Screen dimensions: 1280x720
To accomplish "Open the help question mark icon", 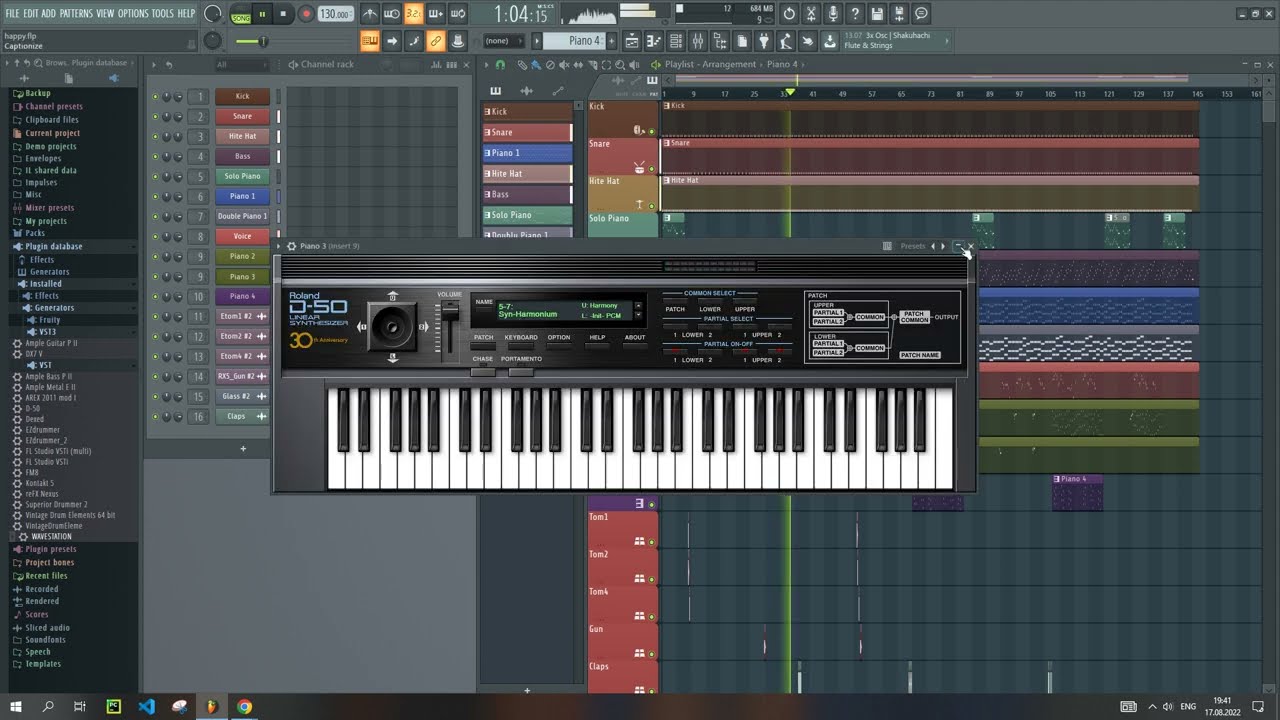I will coord(855,14).
